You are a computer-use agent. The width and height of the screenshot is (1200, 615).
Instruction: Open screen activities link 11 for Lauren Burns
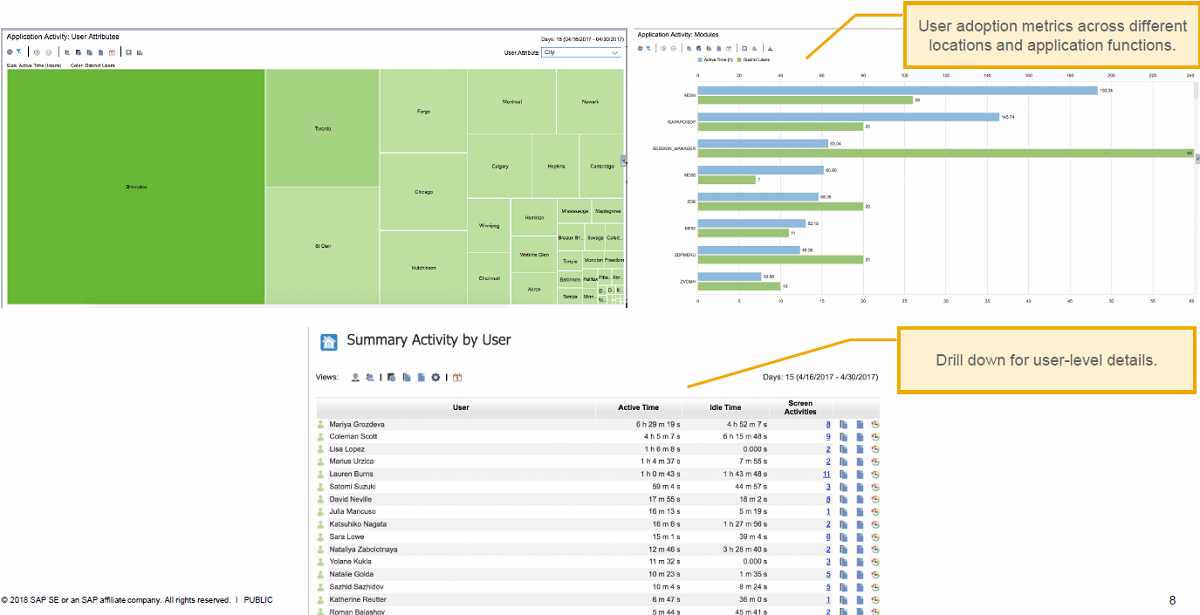point(827,474)
